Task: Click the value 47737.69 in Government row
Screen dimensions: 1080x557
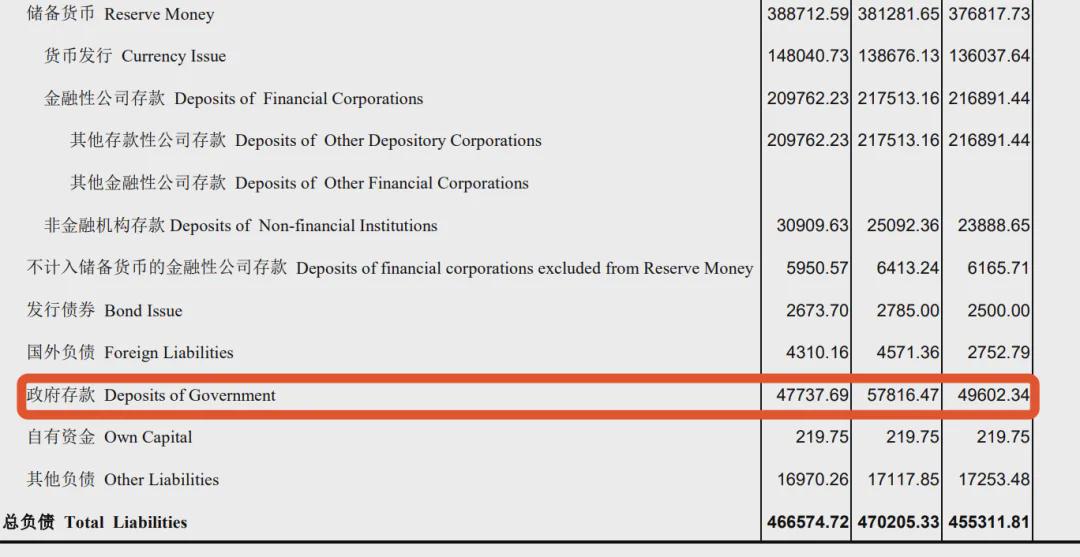Action: click(812, 395)
